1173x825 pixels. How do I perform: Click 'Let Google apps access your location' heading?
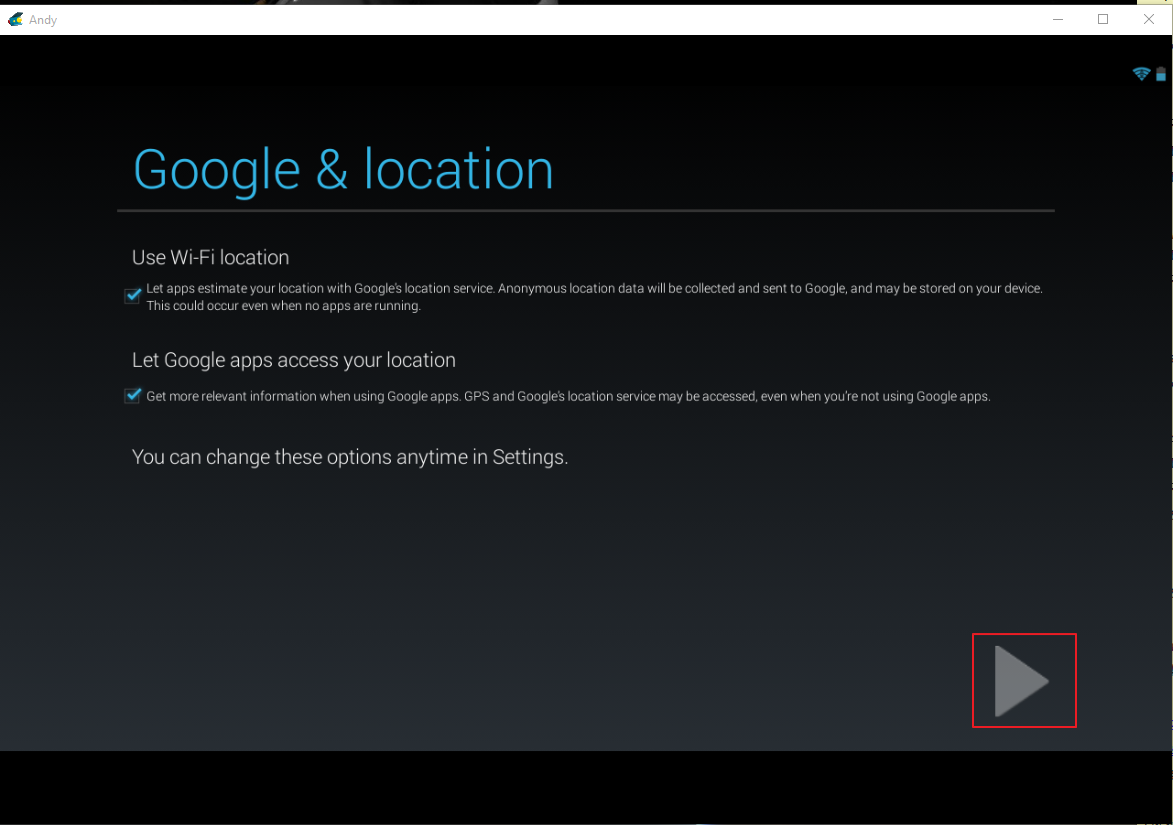[x=294, y=361]
